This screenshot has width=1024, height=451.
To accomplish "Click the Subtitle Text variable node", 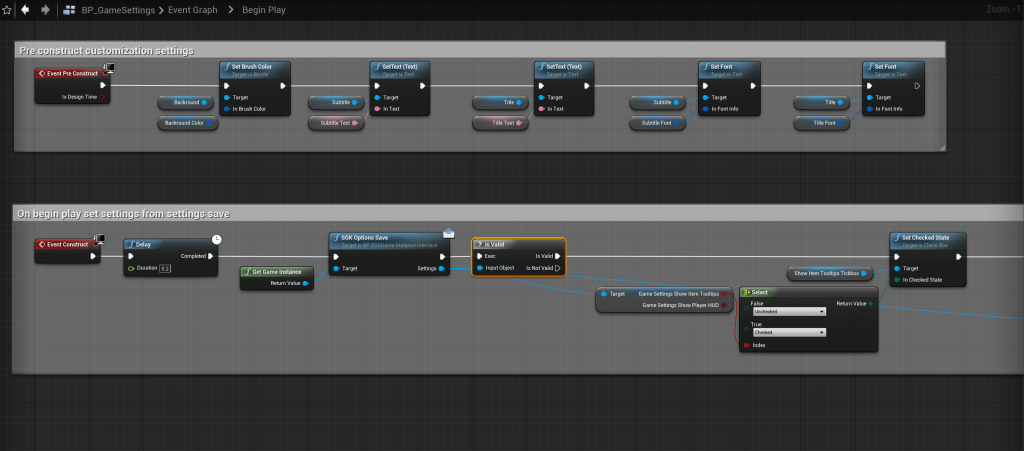I will coord(336,123).
